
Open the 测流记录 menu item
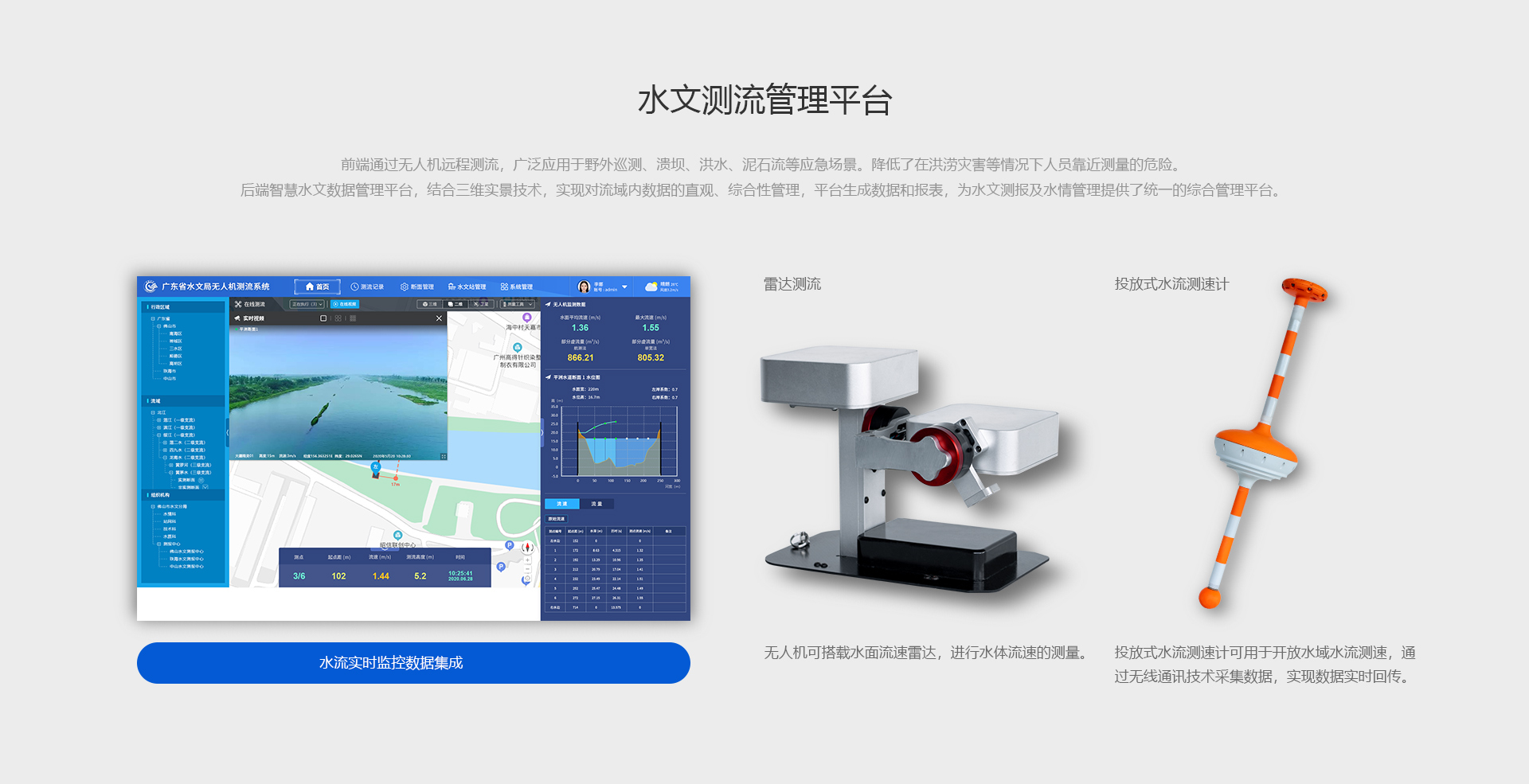pyautogui.click(x=367, y=287)
